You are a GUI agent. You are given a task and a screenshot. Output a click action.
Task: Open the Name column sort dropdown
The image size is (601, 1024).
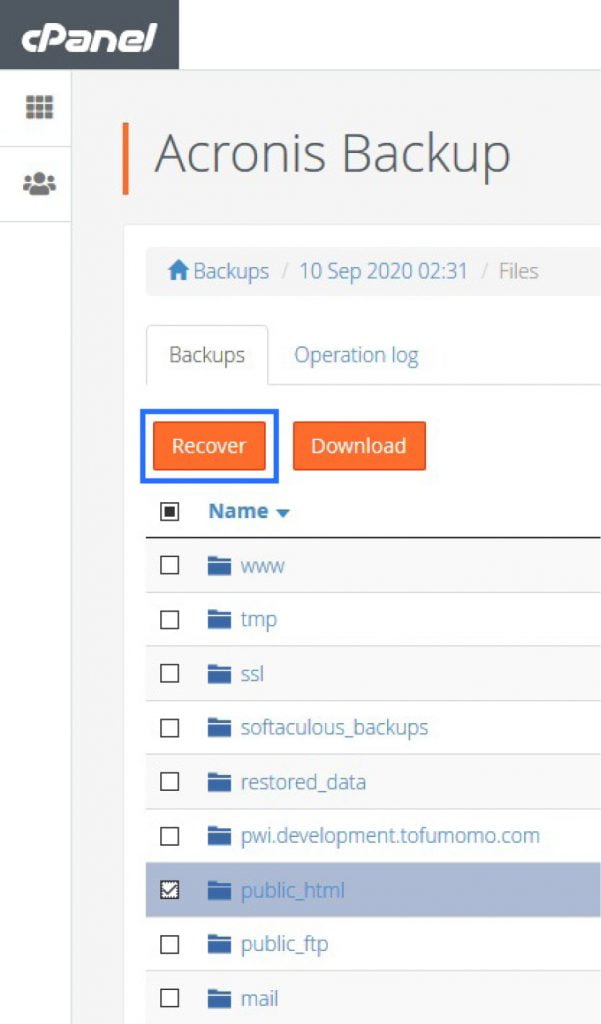[x=281, y=511]
